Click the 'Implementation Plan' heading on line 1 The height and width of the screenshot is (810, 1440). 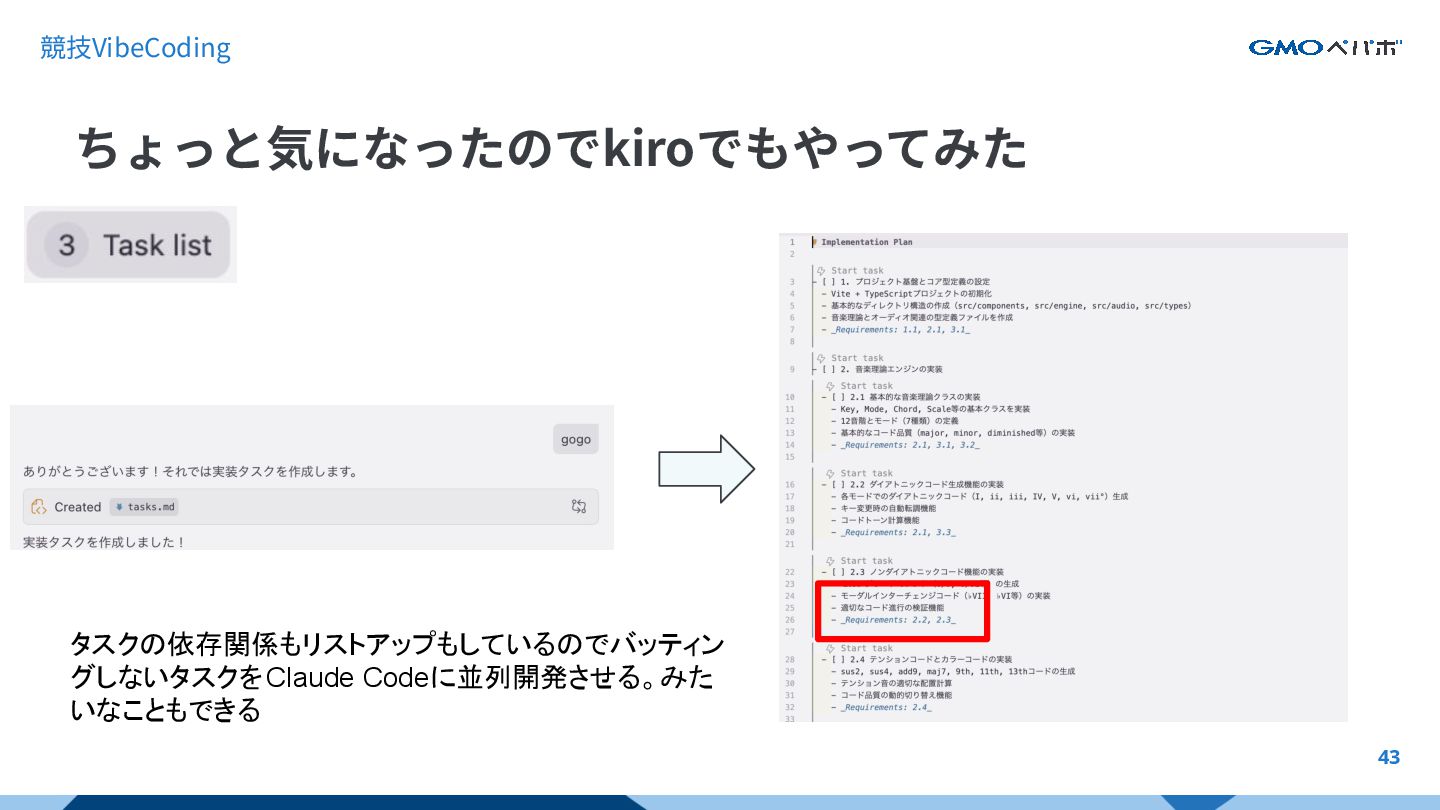866,242
